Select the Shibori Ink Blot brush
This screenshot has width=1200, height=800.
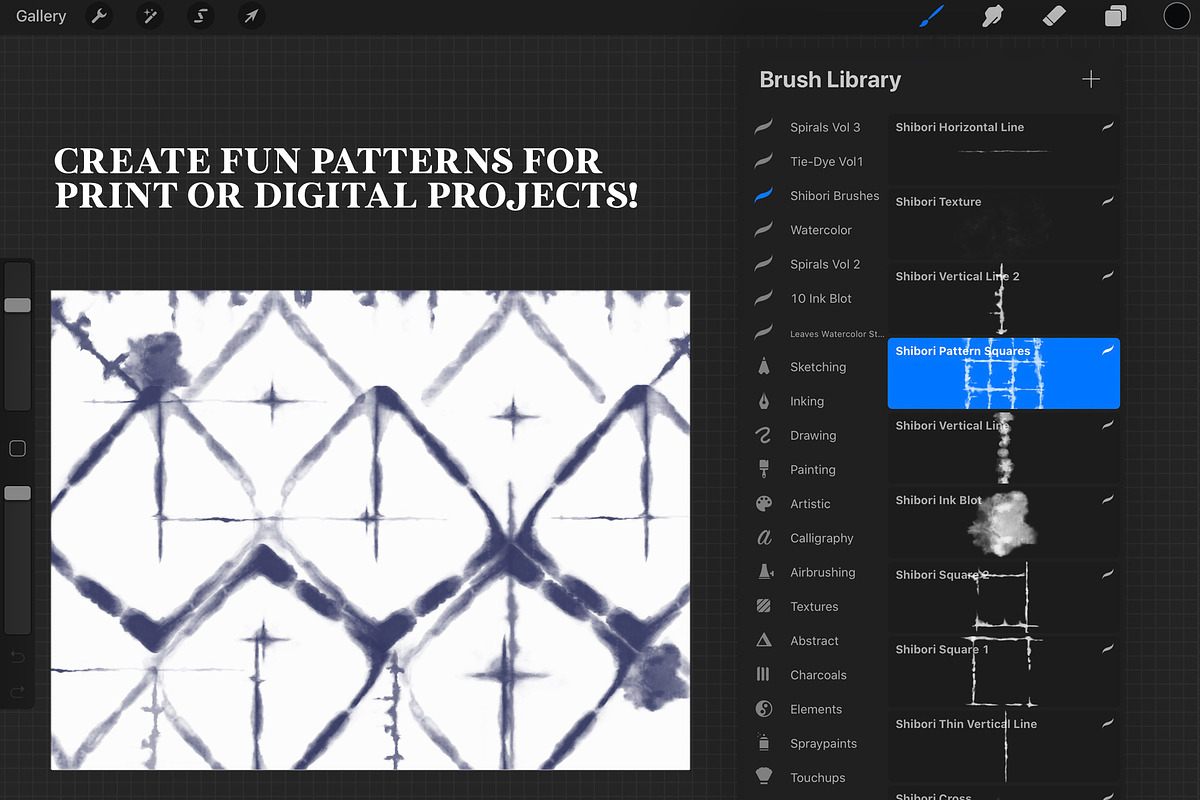pos(1004,522)
